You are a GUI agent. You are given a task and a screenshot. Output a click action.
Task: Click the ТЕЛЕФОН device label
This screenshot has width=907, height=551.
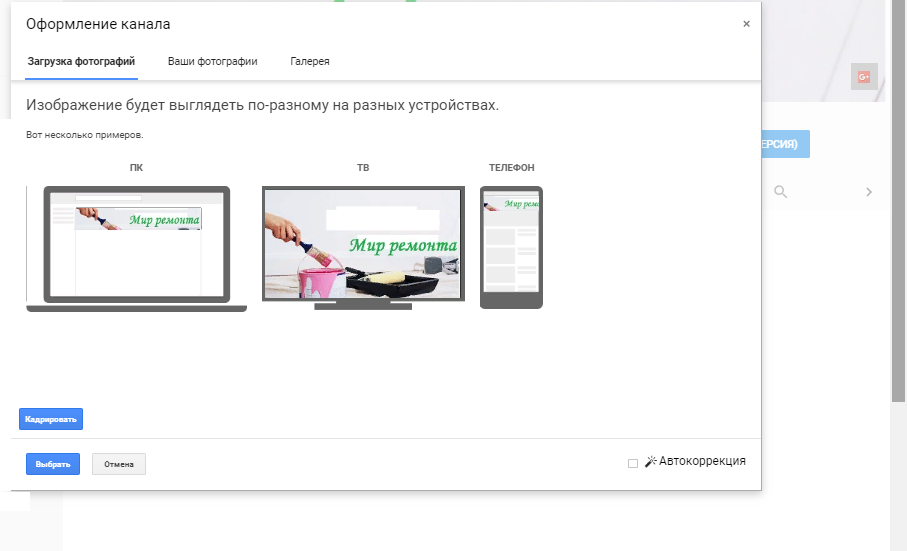(511, 168)
